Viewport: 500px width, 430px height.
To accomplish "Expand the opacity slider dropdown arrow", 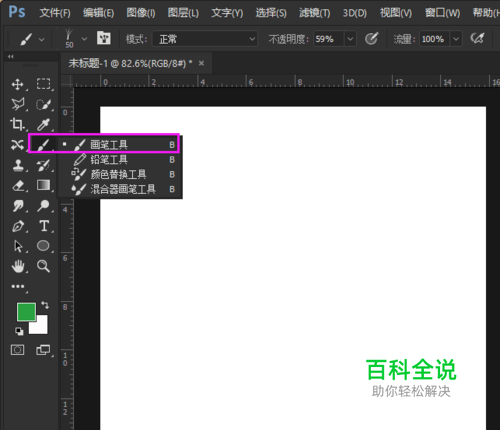I will (x=350, y=39).
